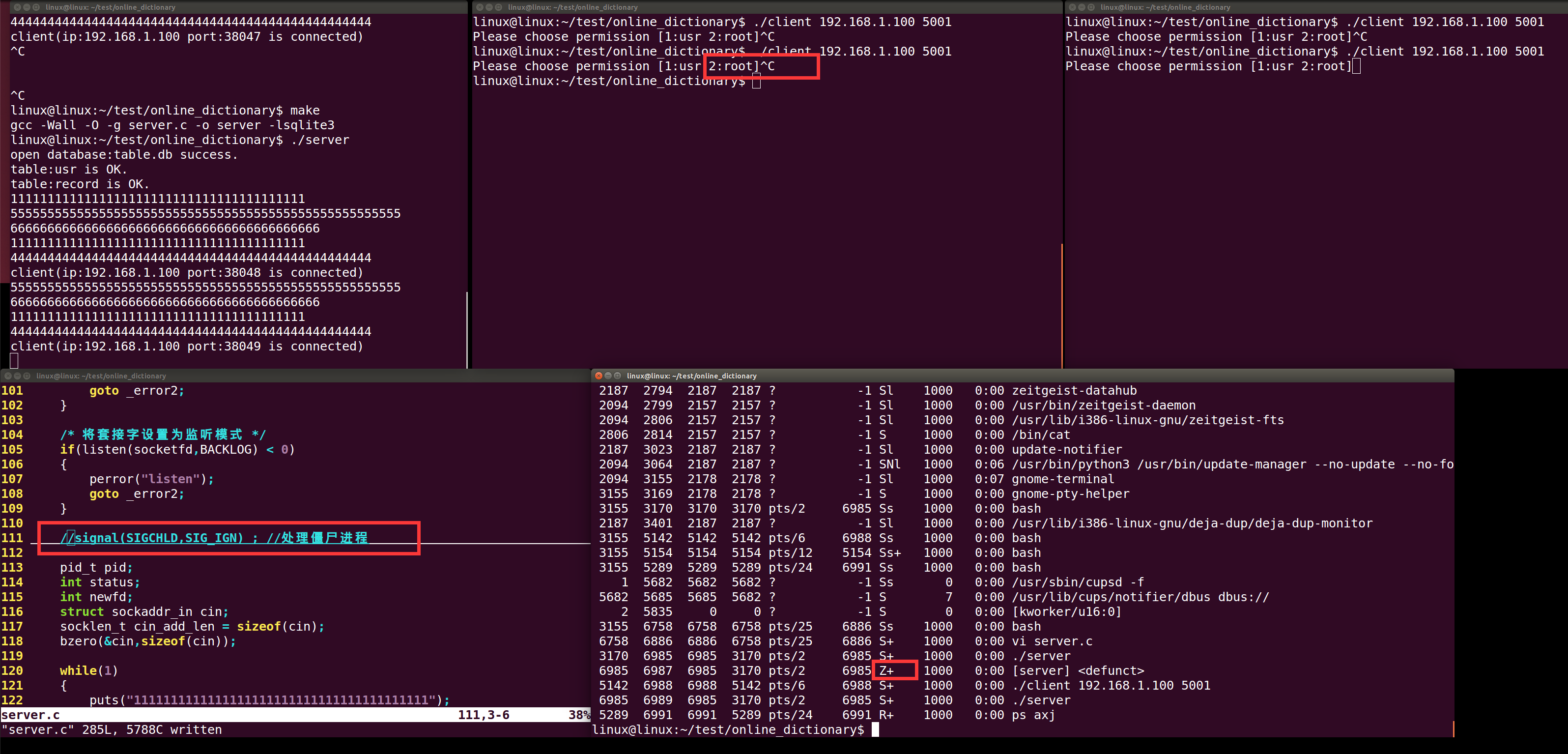The height and width of the screenshot is (754, 1568).
Task: Click './client 192.168.1.100 5001' row in ps output
Action: 905,685
